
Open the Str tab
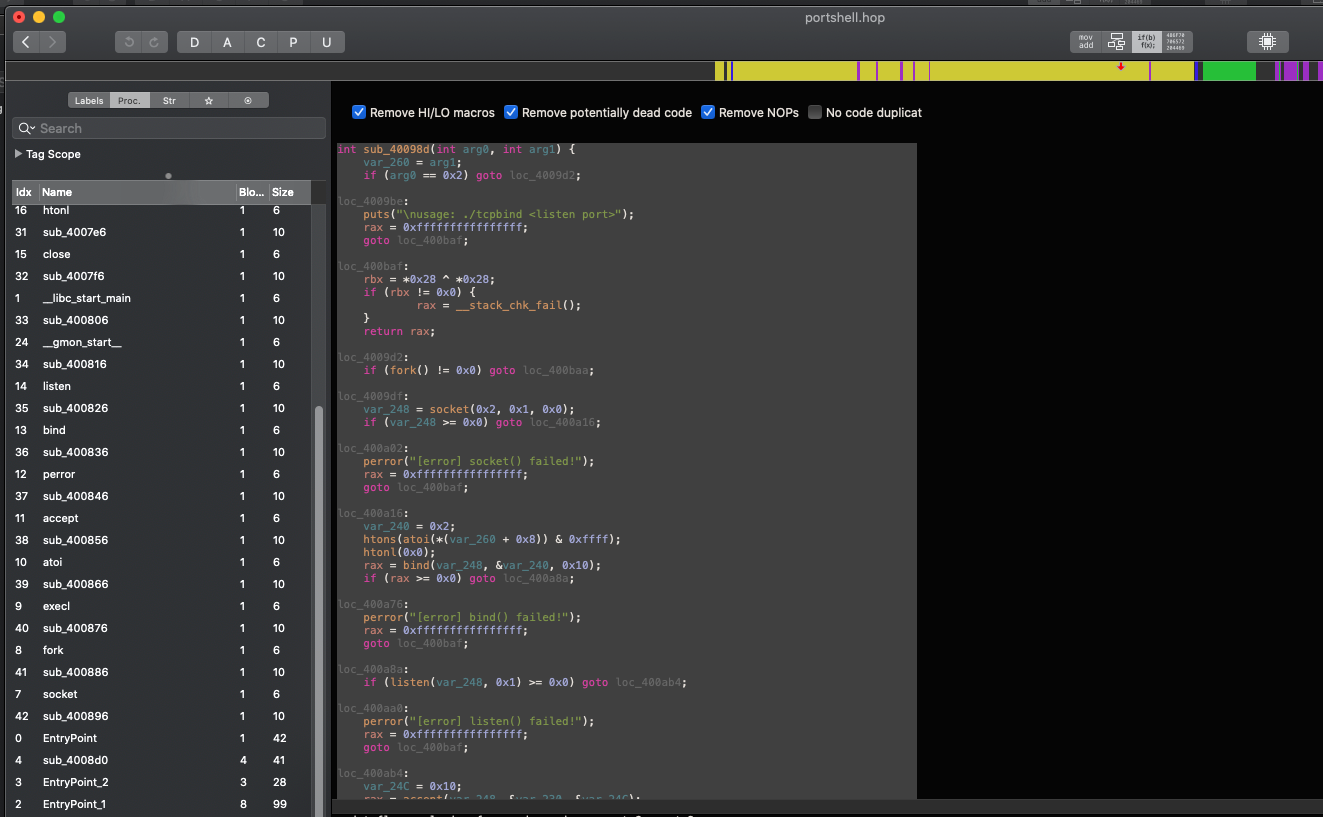coord(169,100)
